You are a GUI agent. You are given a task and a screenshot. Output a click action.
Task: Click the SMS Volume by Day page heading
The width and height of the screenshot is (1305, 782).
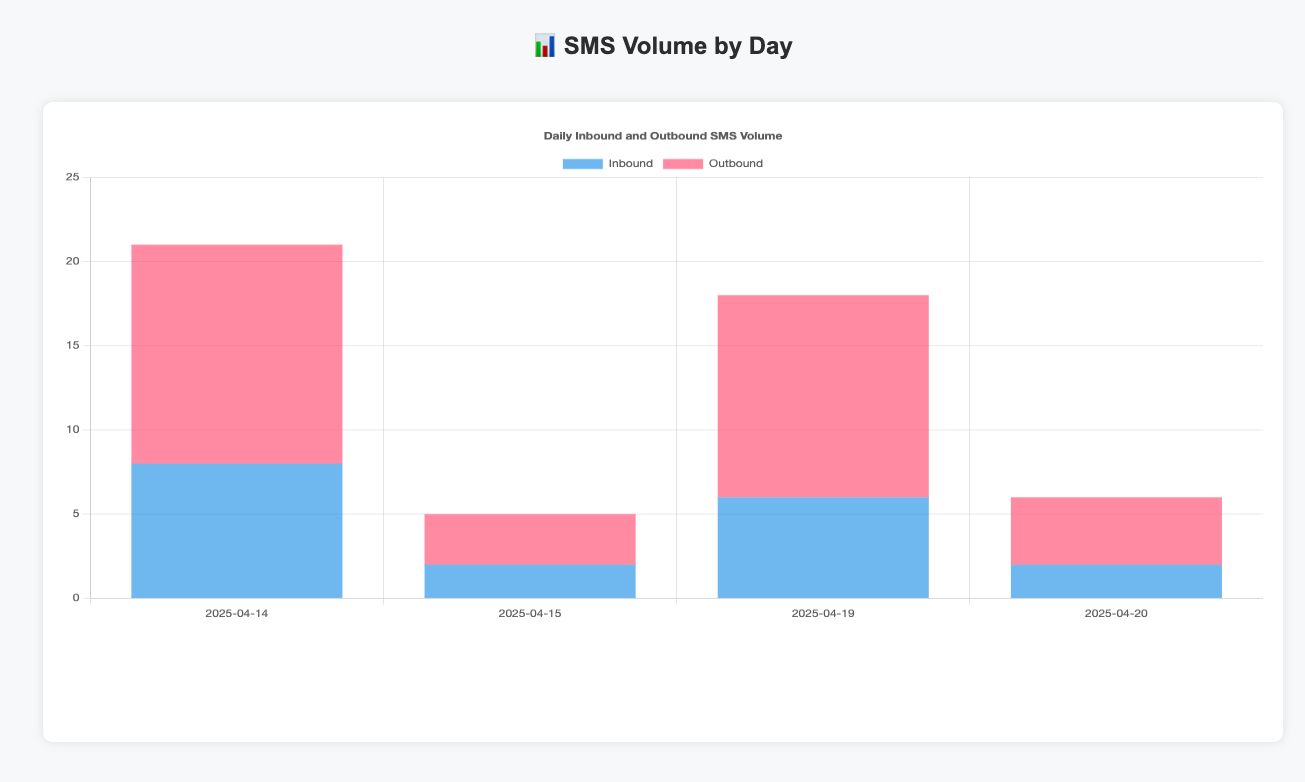(x=678, y=45)
